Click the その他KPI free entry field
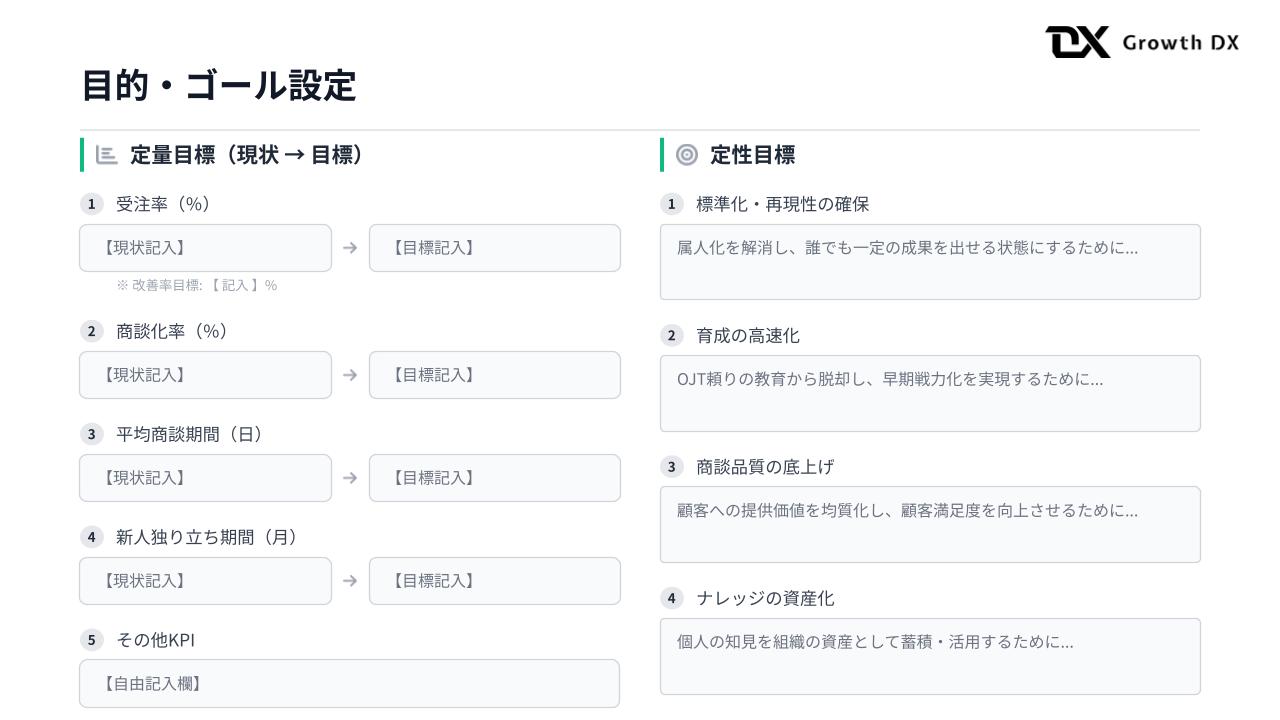Screen dimensions: 1280x720 coord(349,684)
